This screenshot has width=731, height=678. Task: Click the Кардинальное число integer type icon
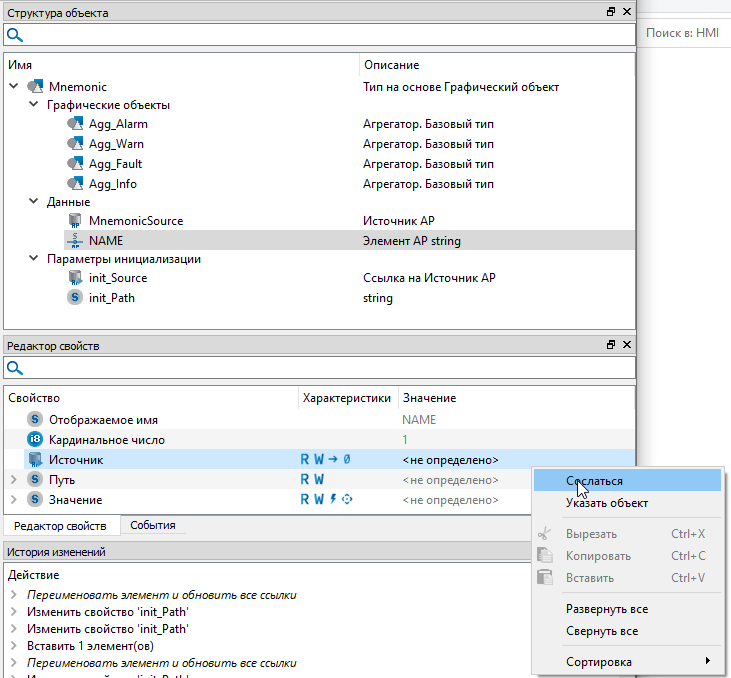(x=35, y=440)
